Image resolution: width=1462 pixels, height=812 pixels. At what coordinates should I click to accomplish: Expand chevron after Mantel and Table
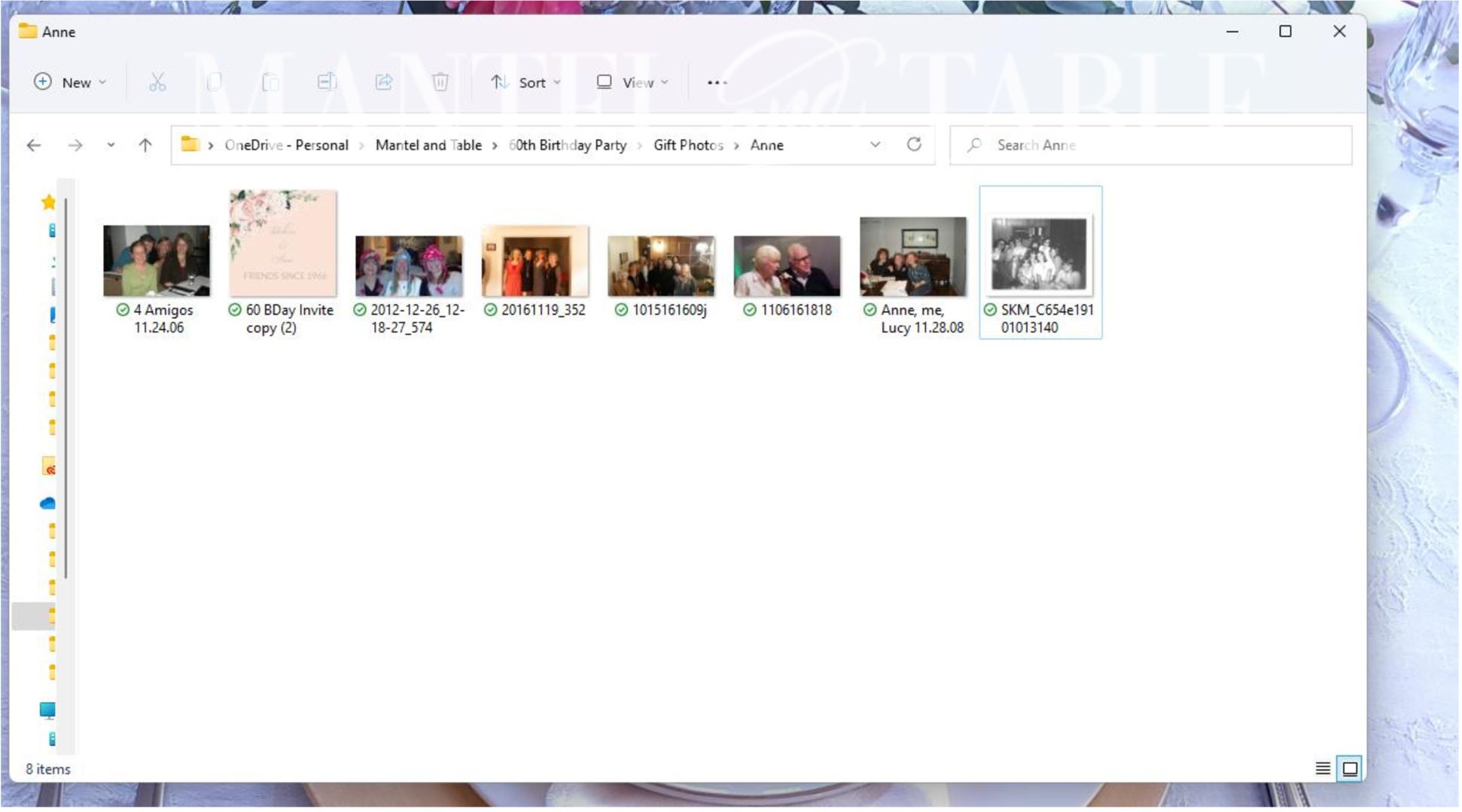click(495, 145)
